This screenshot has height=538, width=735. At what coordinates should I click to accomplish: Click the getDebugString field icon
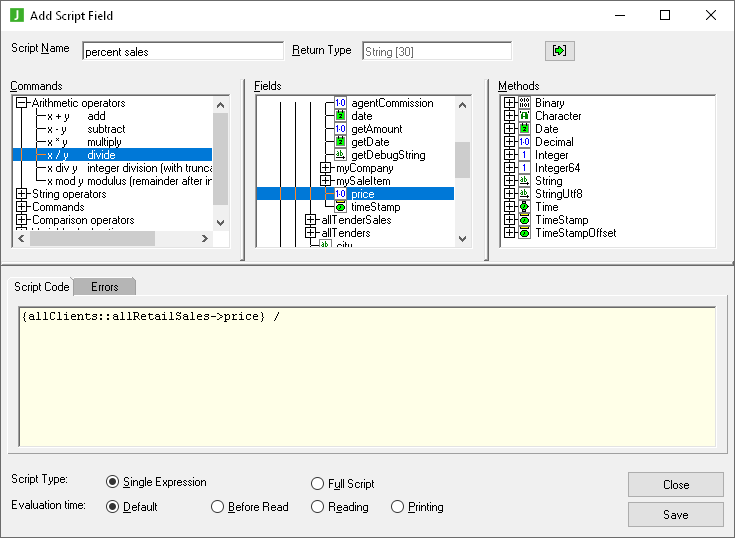(340, 155)
